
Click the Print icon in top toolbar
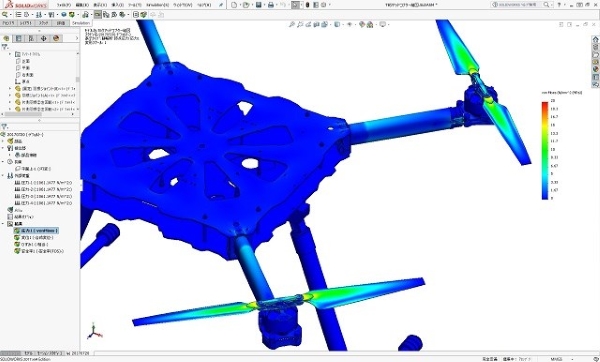(271, 5)
